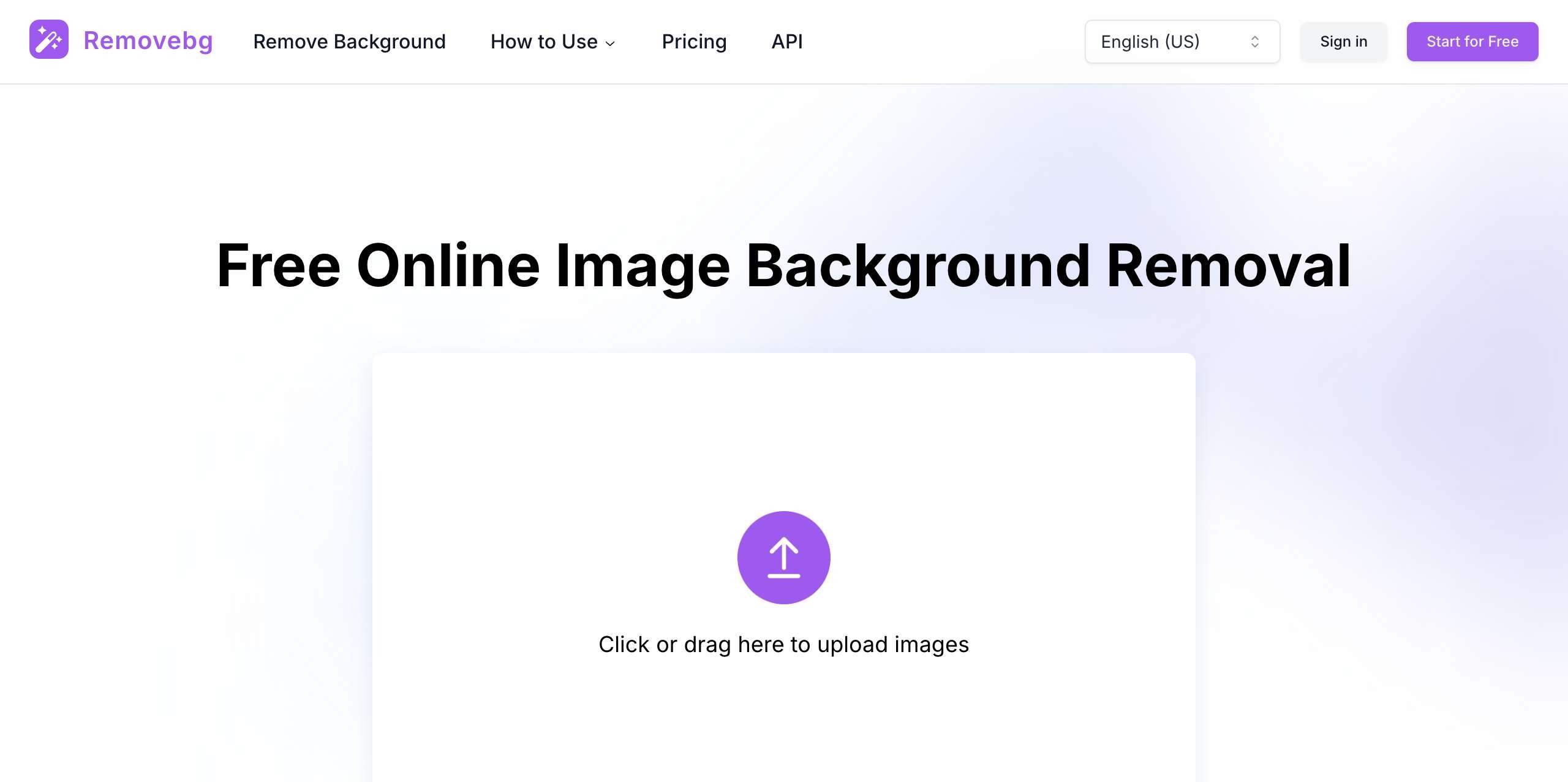Click the empty area above the upload icon
1568x782 pixels.
[783, 429]
